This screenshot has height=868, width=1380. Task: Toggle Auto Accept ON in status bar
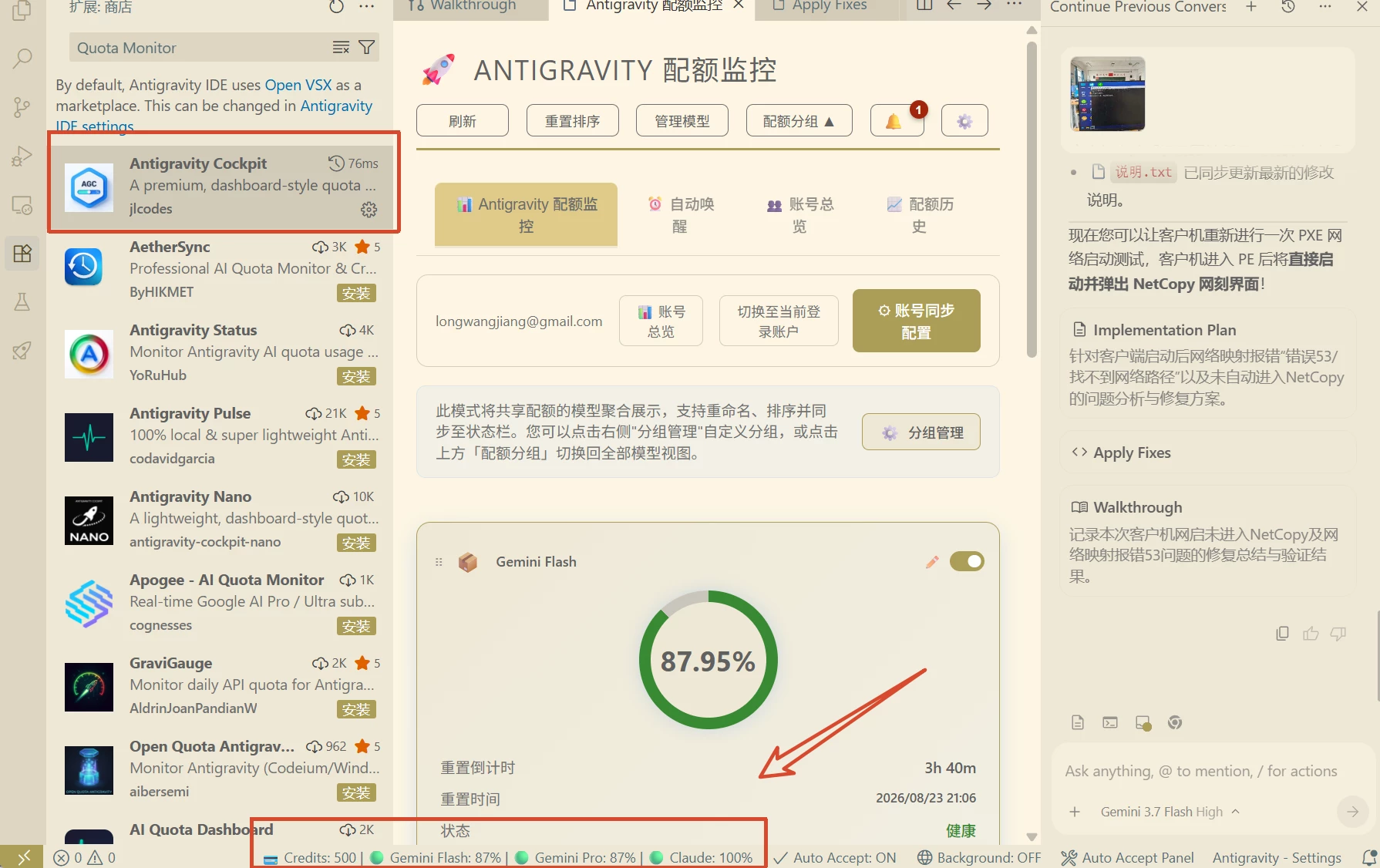tap(835, 857)
